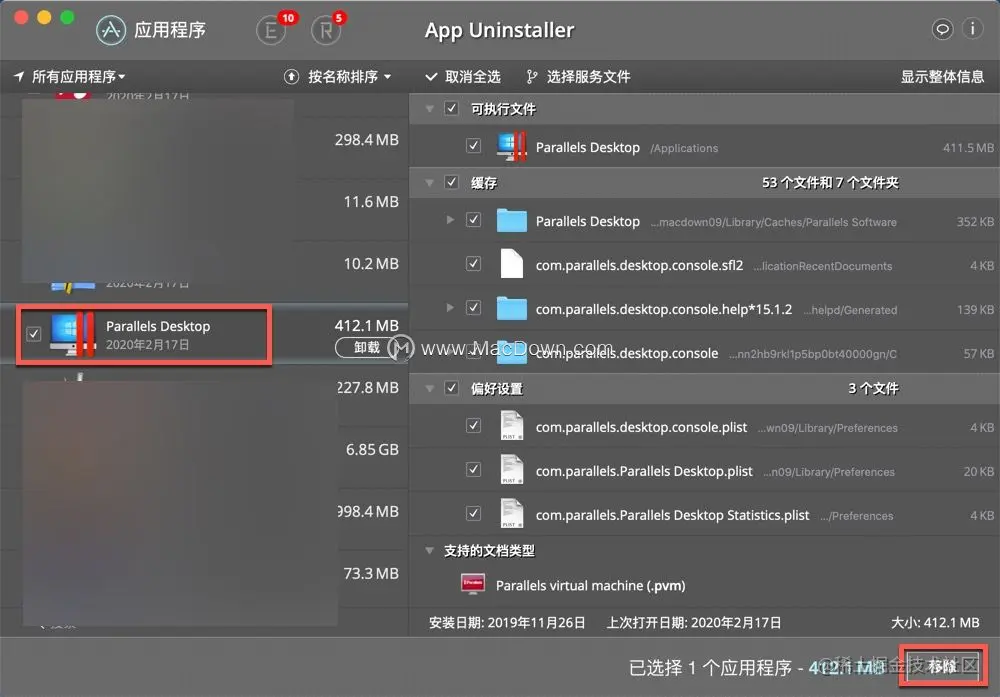Open the Remaining files tab with badge 5
The image size is (1000, 697).
pos(326,30)
